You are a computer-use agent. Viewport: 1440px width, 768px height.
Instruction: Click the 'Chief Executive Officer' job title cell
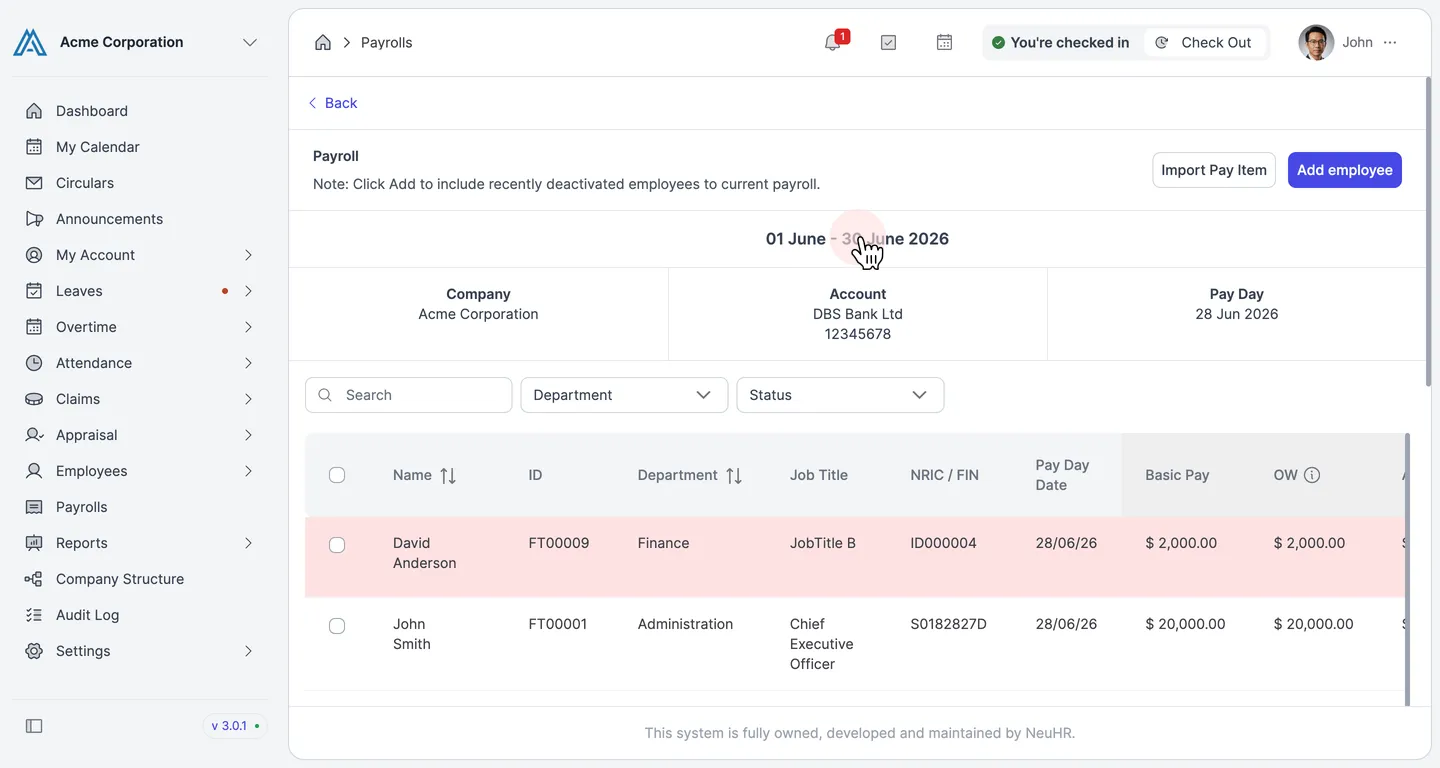(822, 644)
